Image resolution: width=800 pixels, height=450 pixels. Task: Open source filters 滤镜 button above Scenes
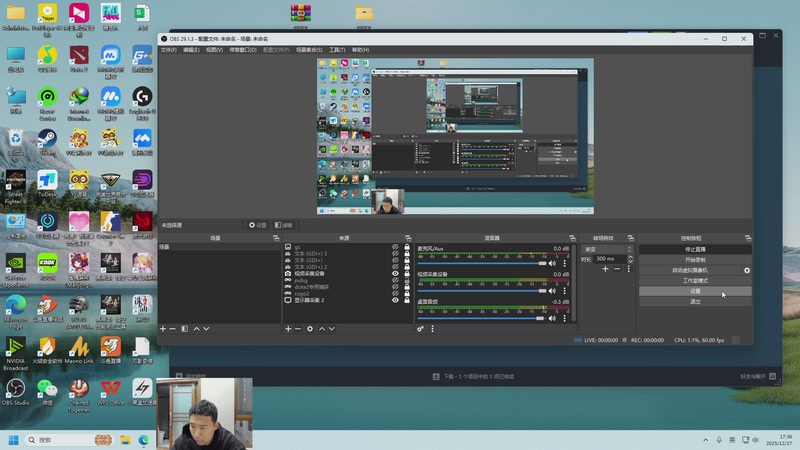tap(284, 225)
